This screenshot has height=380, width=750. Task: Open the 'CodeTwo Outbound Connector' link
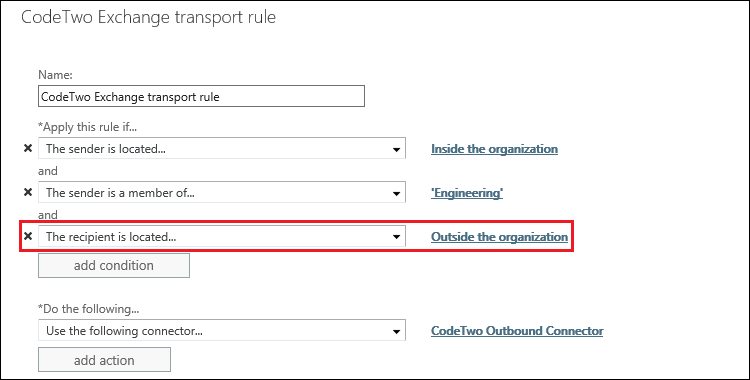click(517, 331)
